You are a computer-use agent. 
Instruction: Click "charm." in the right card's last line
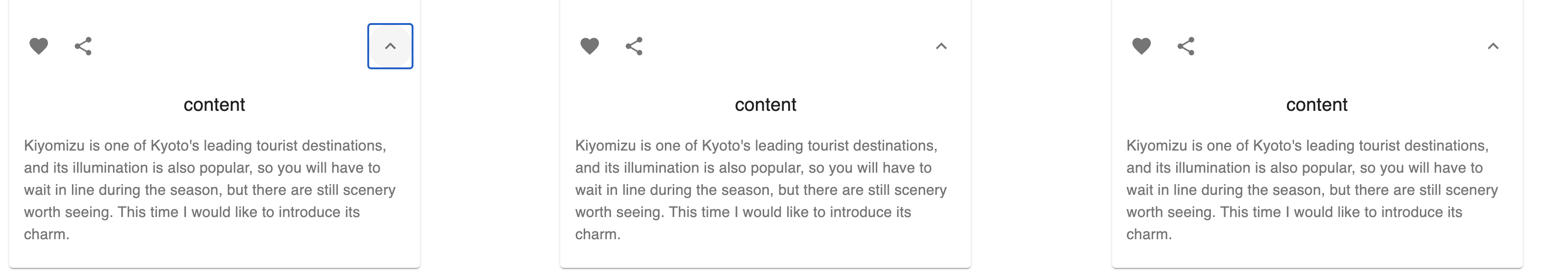click(x=1149, y=235)
